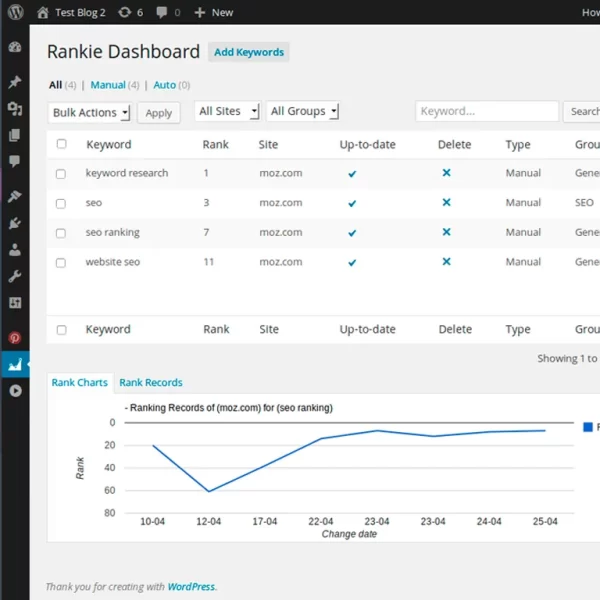
Task: Click the blue chart legend swatch
Action: pos(588,427)
